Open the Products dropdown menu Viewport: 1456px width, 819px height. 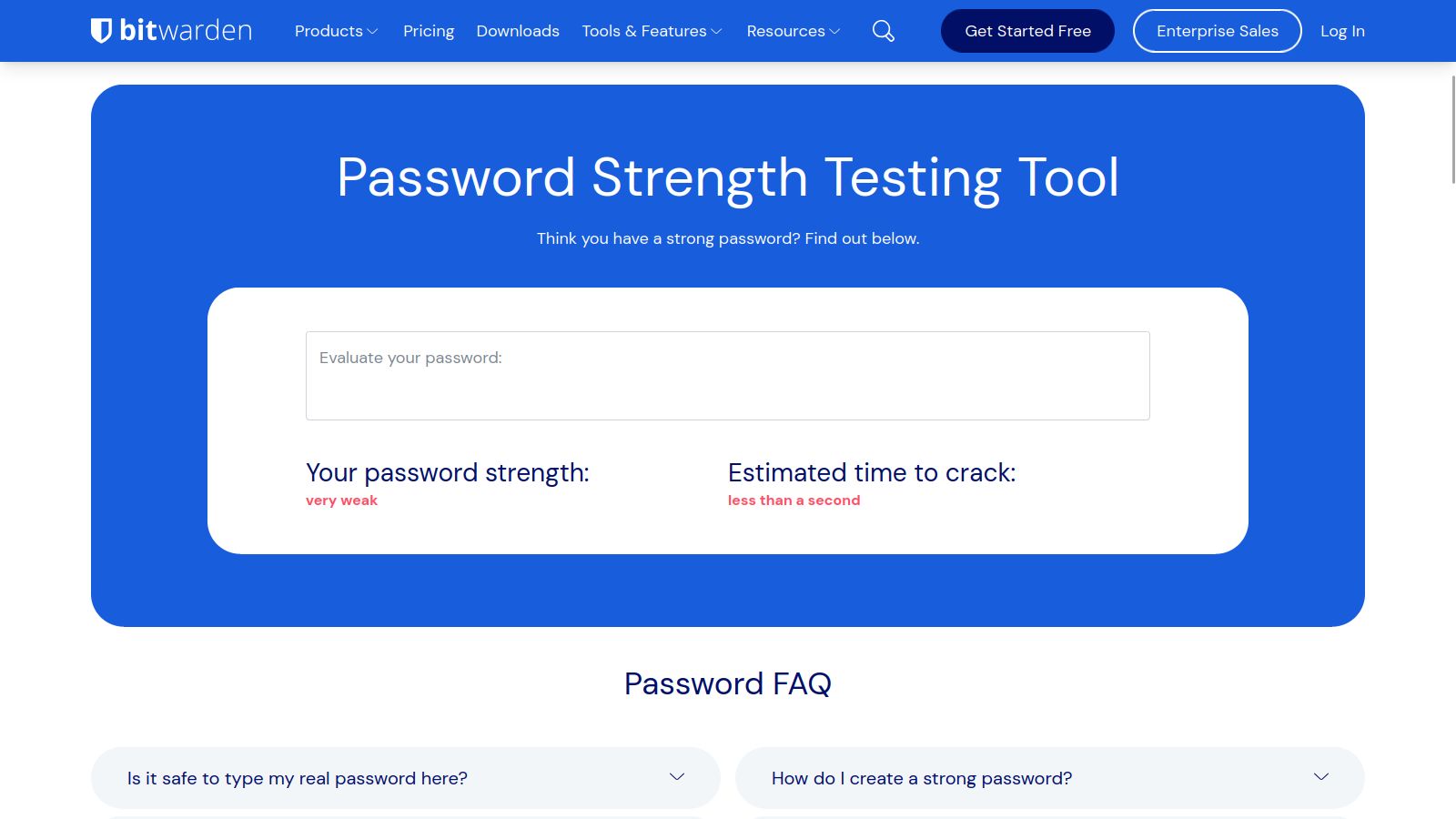pyautogui.click(x=329, y=30)
